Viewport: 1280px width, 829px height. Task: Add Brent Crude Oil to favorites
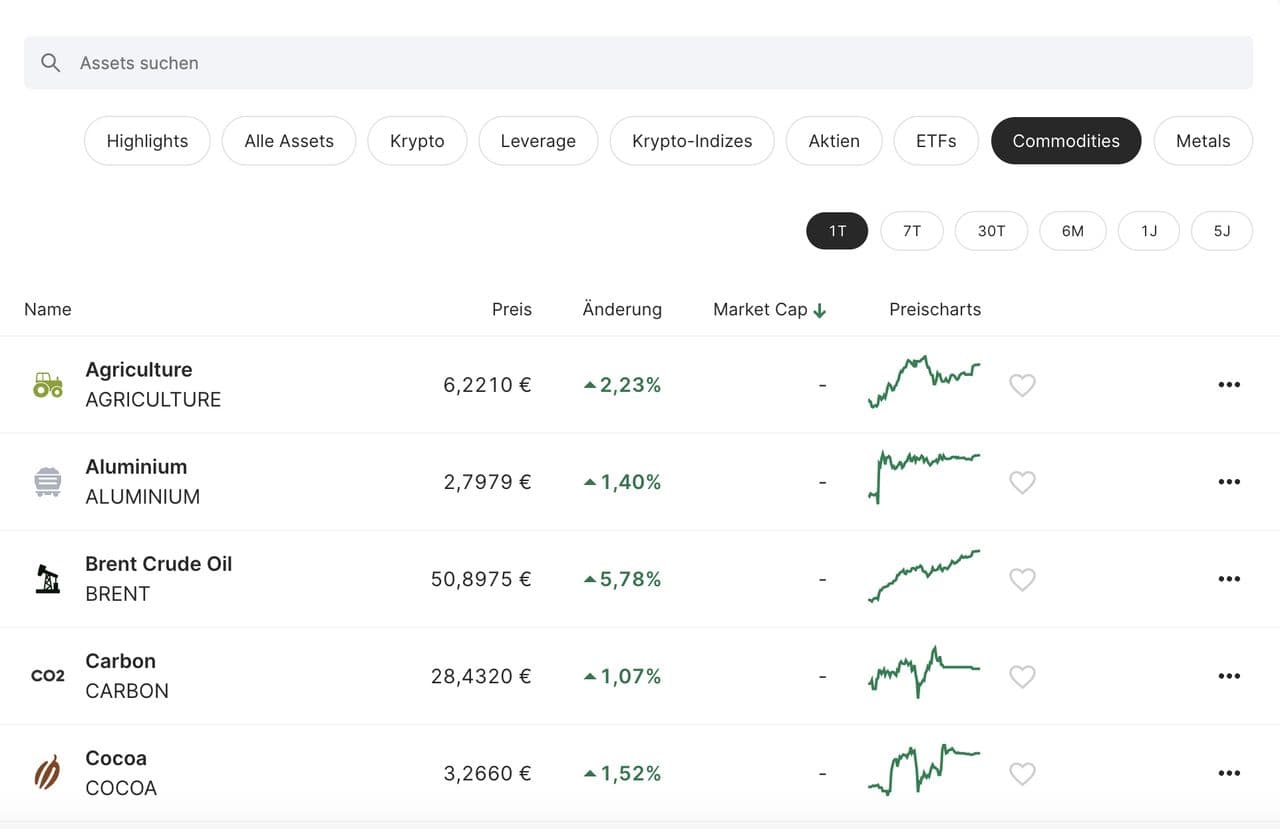(x=1022, y=579)
